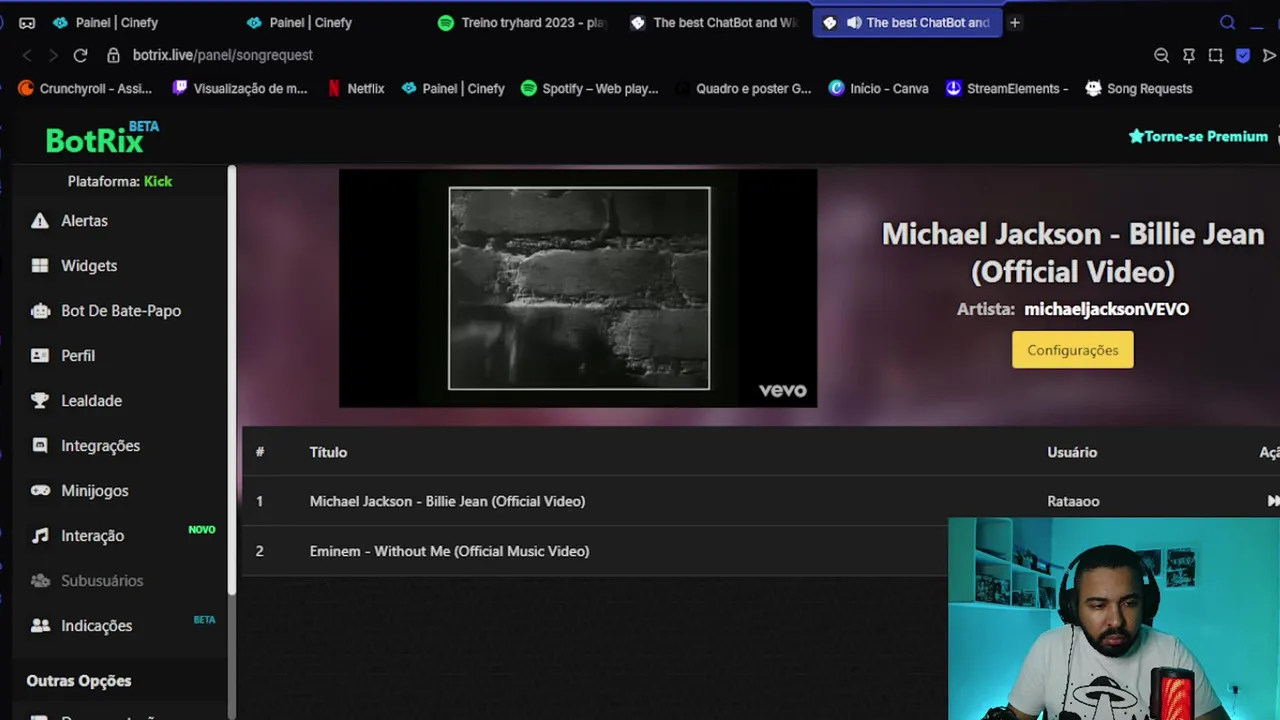The width and height of the screenshot is (1280, 720).
Task: Open the browser zoom-out magnifier icon
Action: (x=1161, y=55)
